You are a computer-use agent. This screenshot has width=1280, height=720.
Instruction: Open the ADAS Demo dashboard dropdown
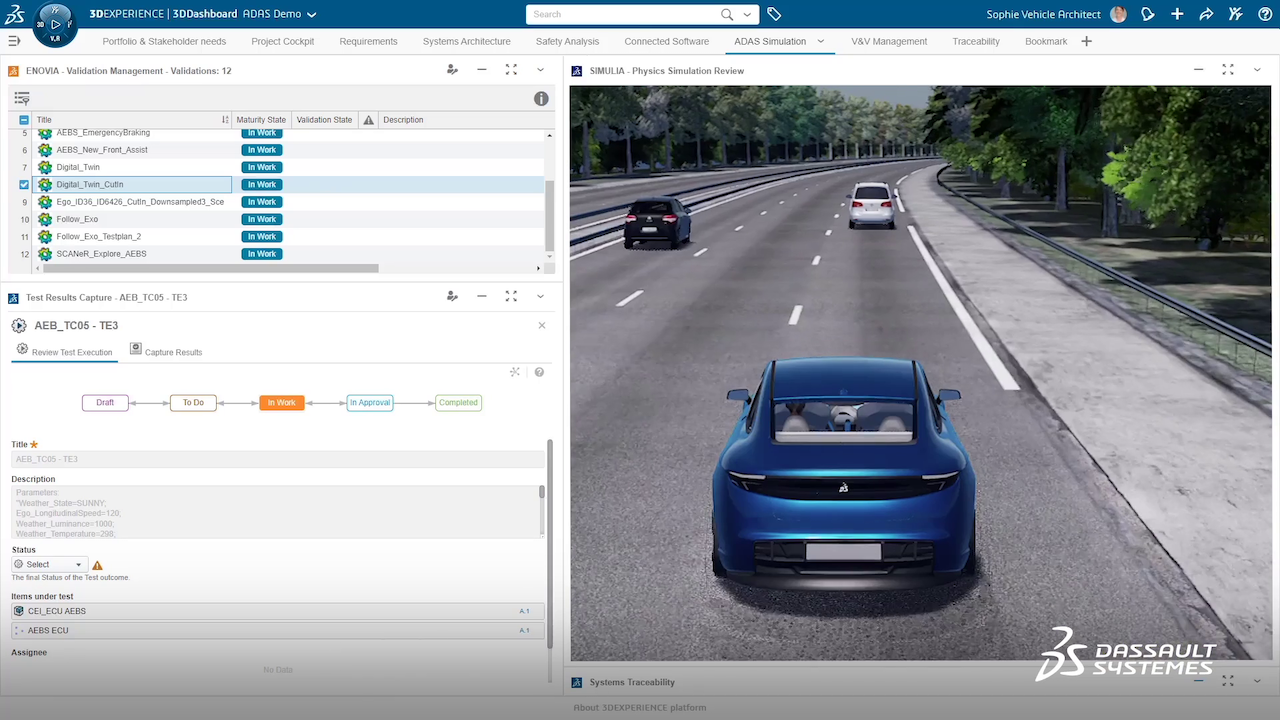click(311, 15)
